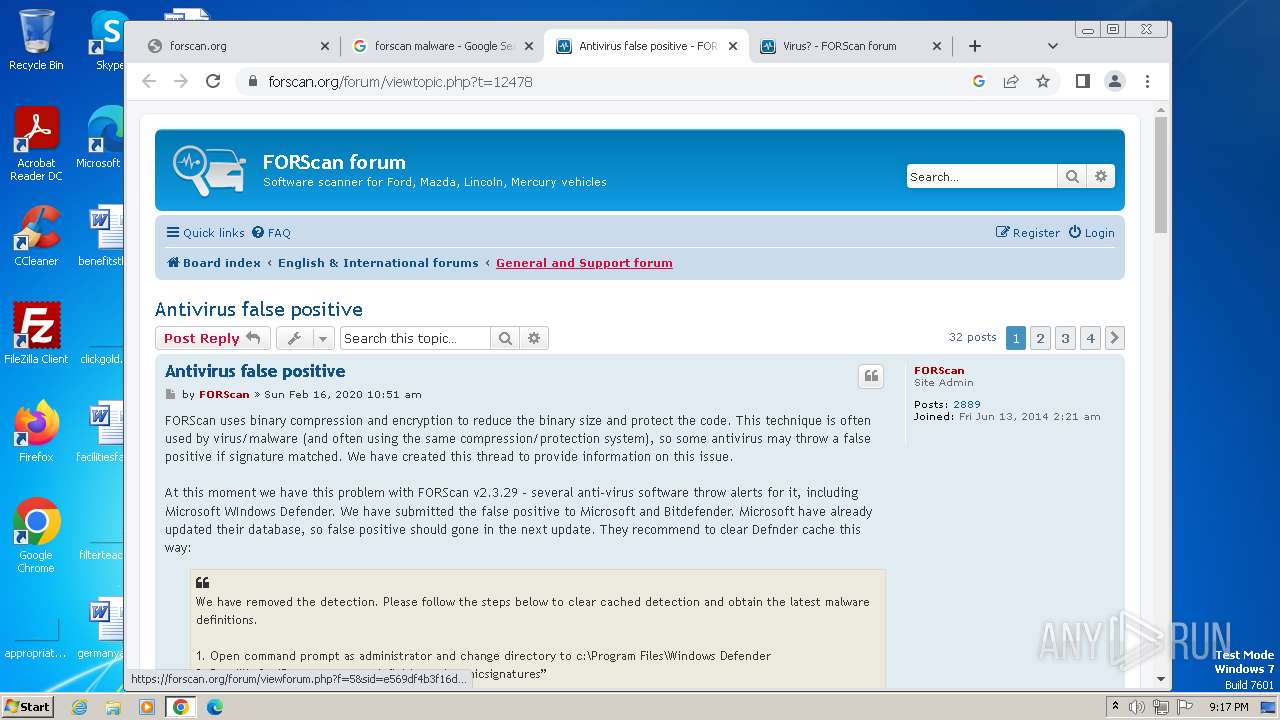The width and height of the screenshot is (1280, 720).
Task: Go to page 3 of topic
Action: [x=1065, y=338]
